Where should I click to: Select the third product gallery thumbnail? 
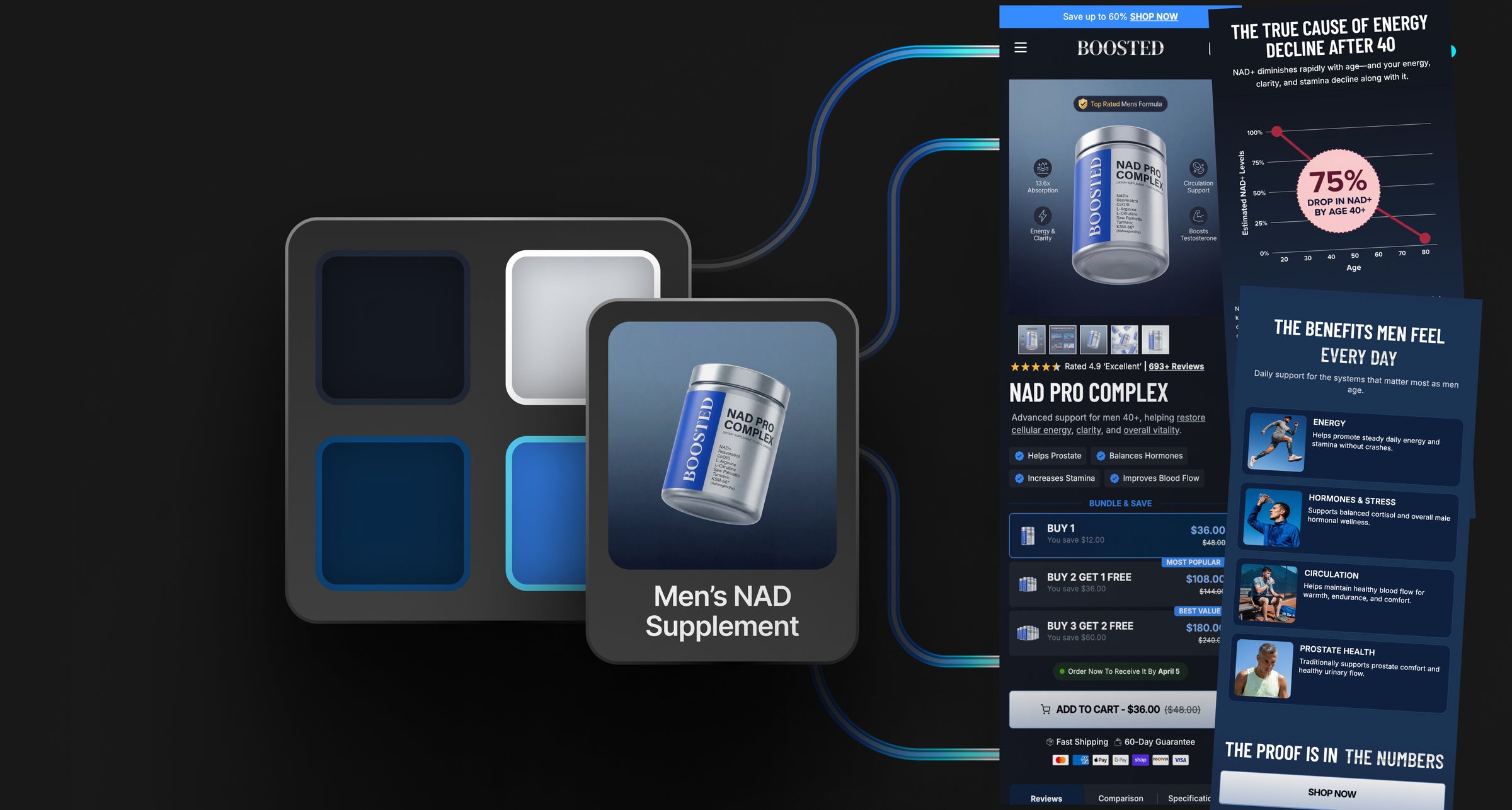1094,340
